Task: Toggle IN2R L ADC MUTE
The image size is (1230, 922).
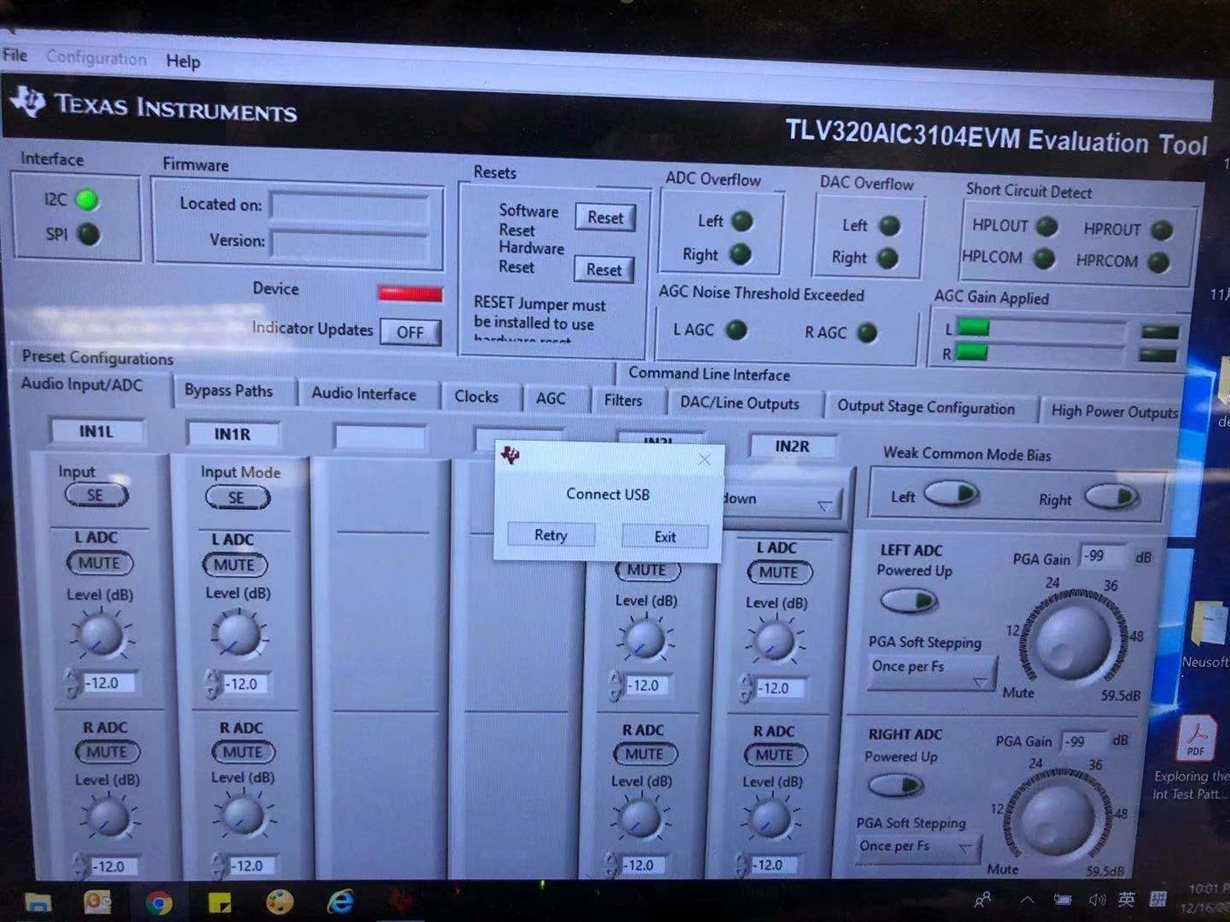Action: 778,572
